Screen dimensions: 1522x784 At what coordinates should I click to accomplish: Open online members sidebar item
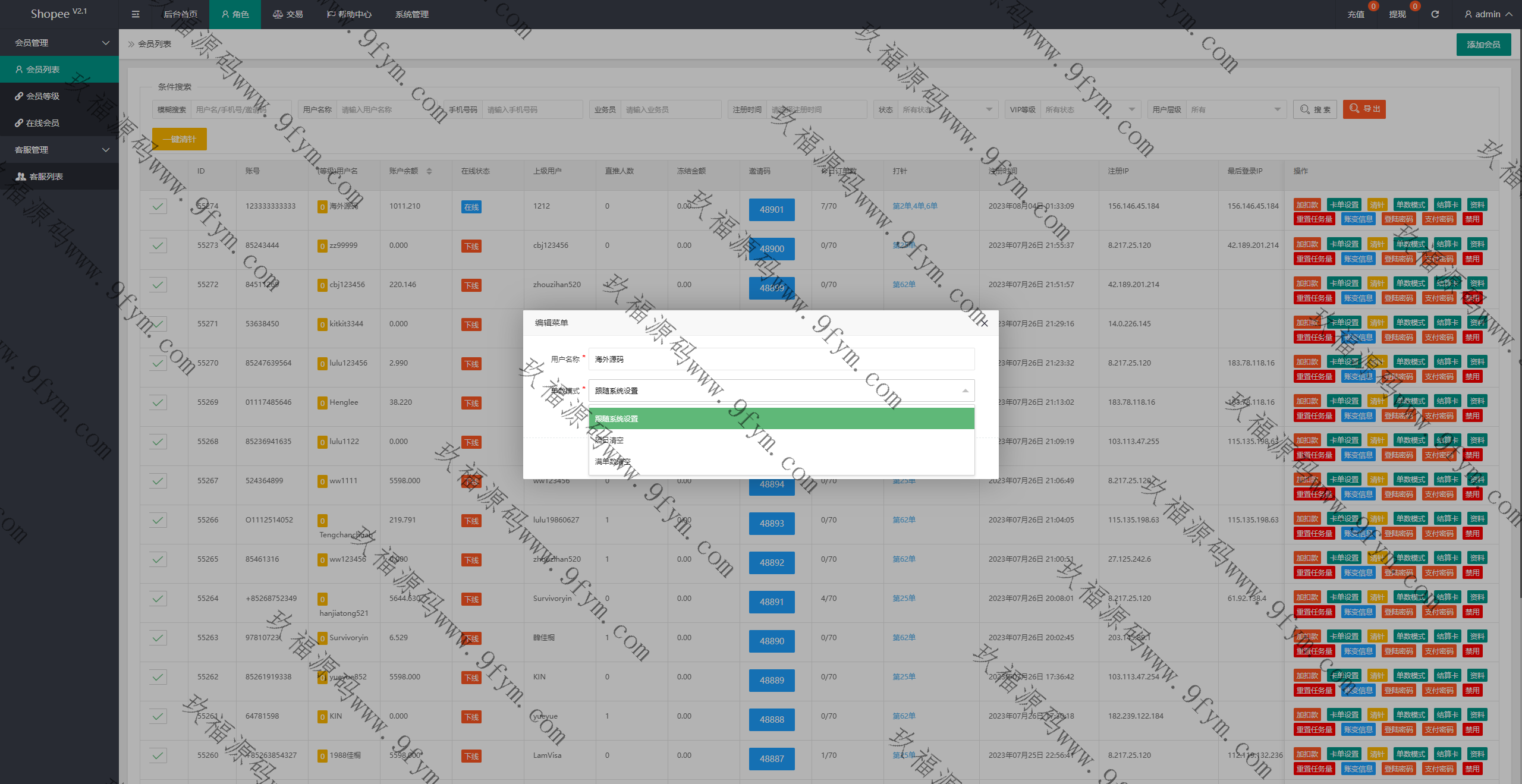tap(42, 123)
